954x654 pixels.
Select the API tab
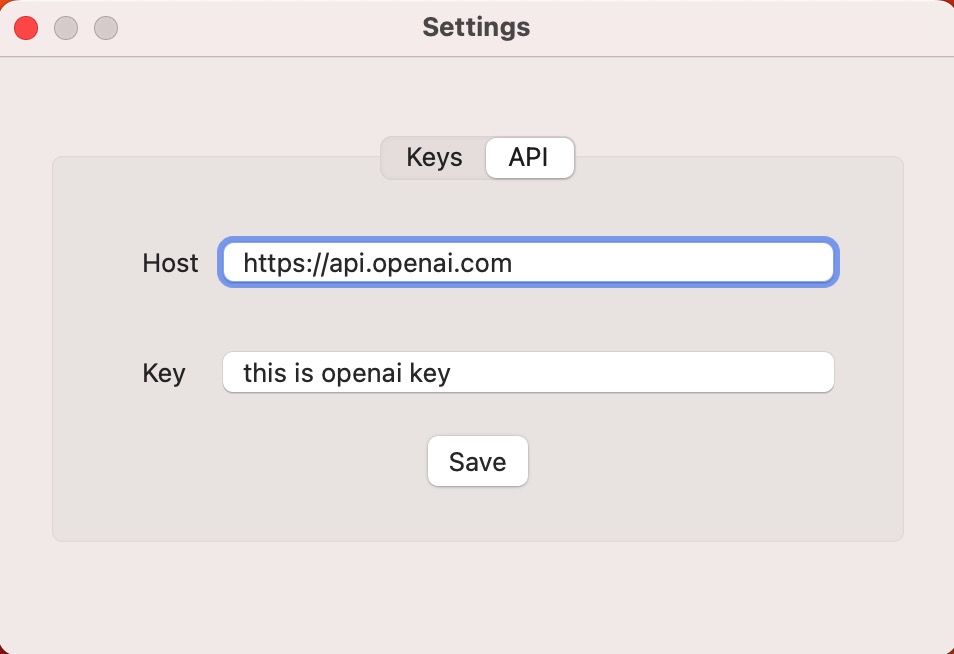(529, 158)
